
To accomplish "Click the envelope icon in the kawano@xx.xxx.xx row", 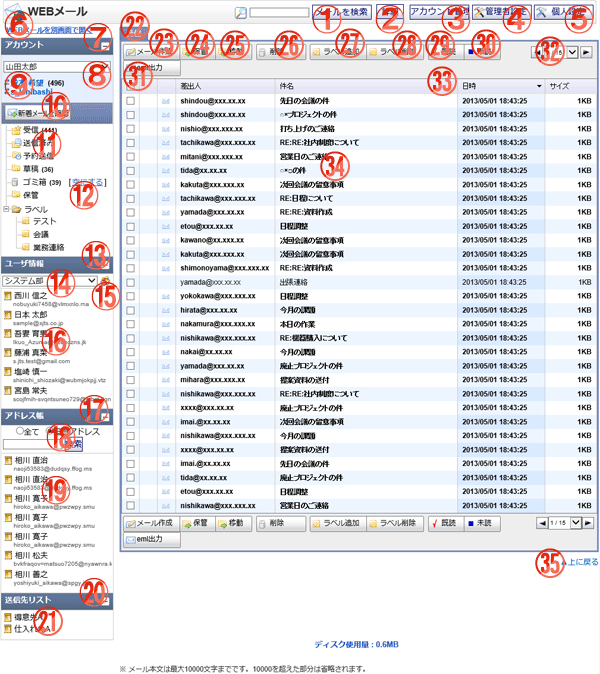I will click(166, 240).
